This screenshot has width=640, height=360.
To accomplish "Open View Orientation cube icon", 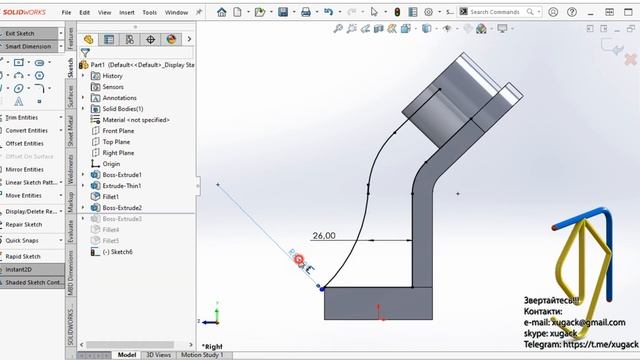I will click(x=406, y=29).
